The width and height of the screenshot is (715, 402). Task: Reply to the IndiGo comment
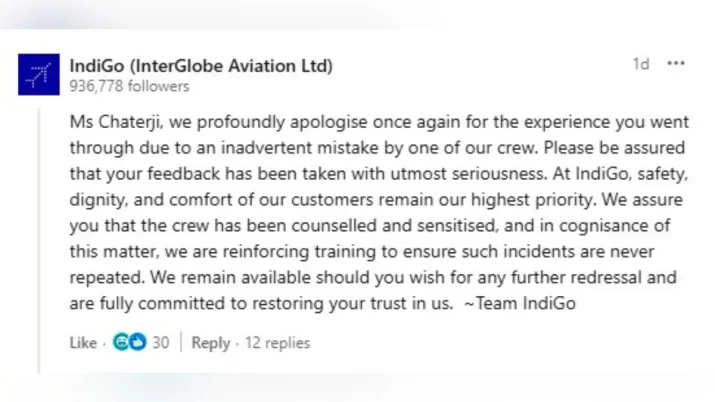[210, 343]
